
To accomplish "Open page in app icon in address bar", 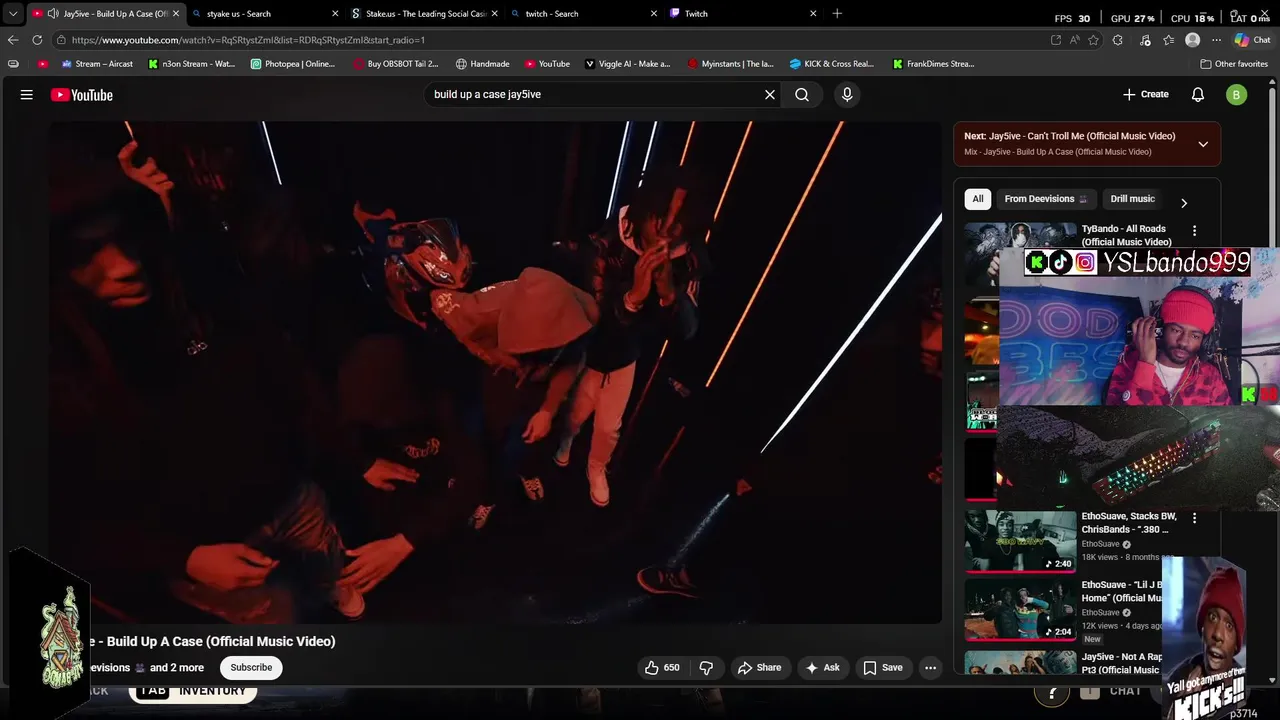I will coord(1056,40).
